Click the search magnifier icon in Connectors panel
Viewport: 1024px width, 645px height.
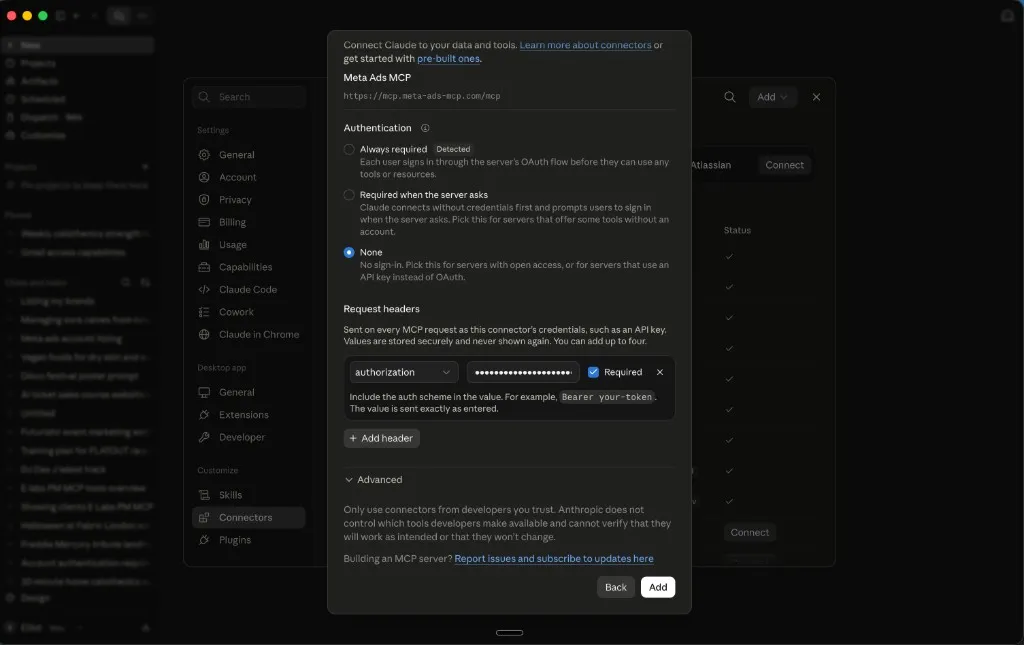[x=729, y=97]
